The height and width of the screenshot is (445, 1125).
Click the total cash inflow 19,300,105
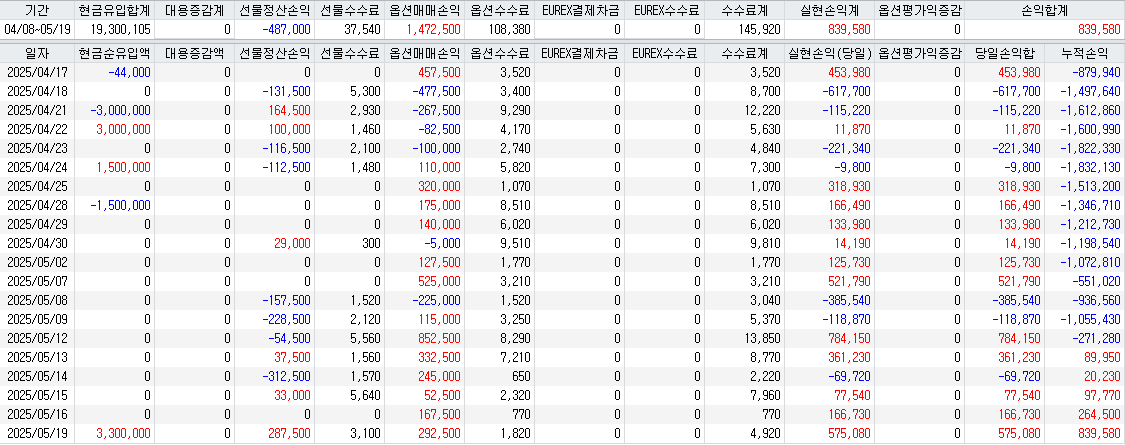[121, 29]
